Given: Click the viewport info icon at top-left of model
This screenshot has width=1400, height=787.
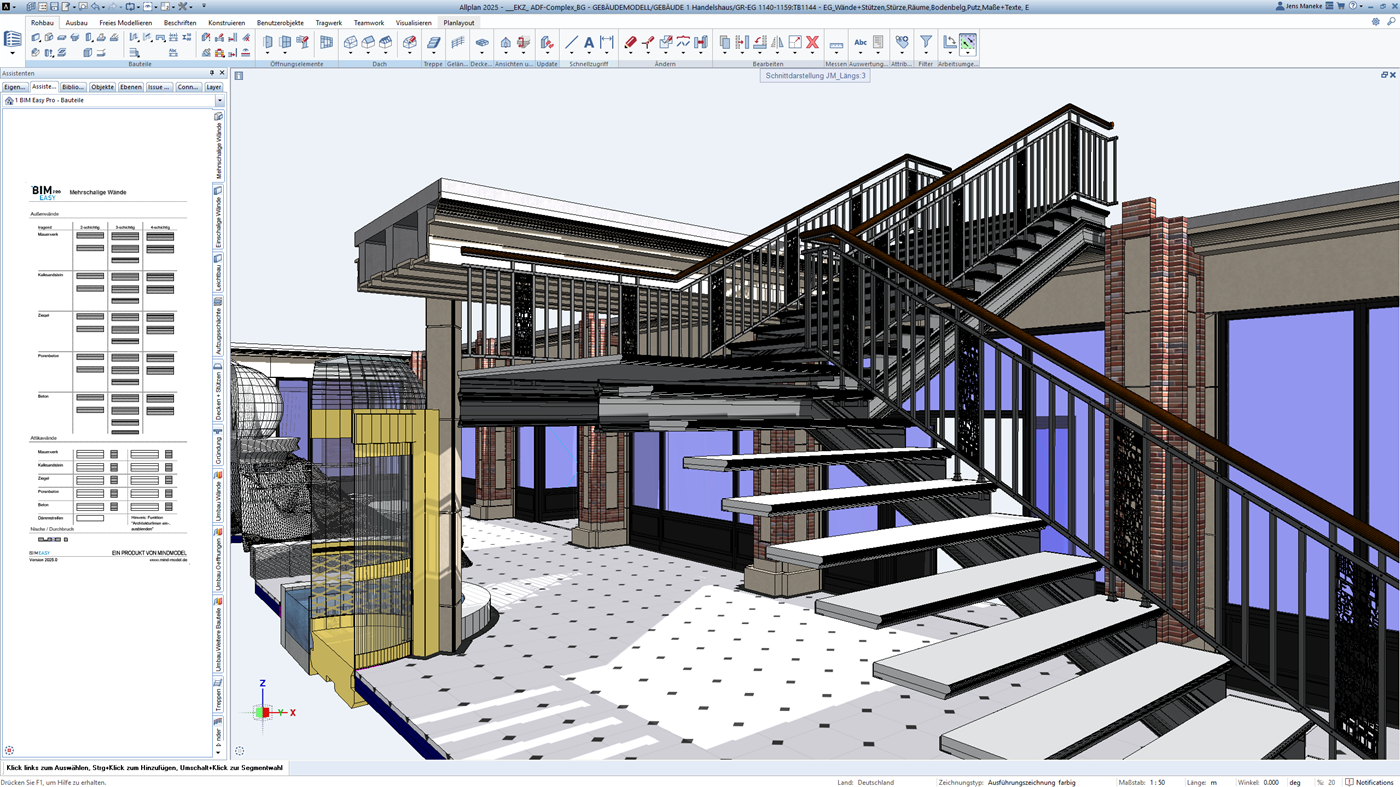Looking at the screenshot, I should [x=239, y=76].
